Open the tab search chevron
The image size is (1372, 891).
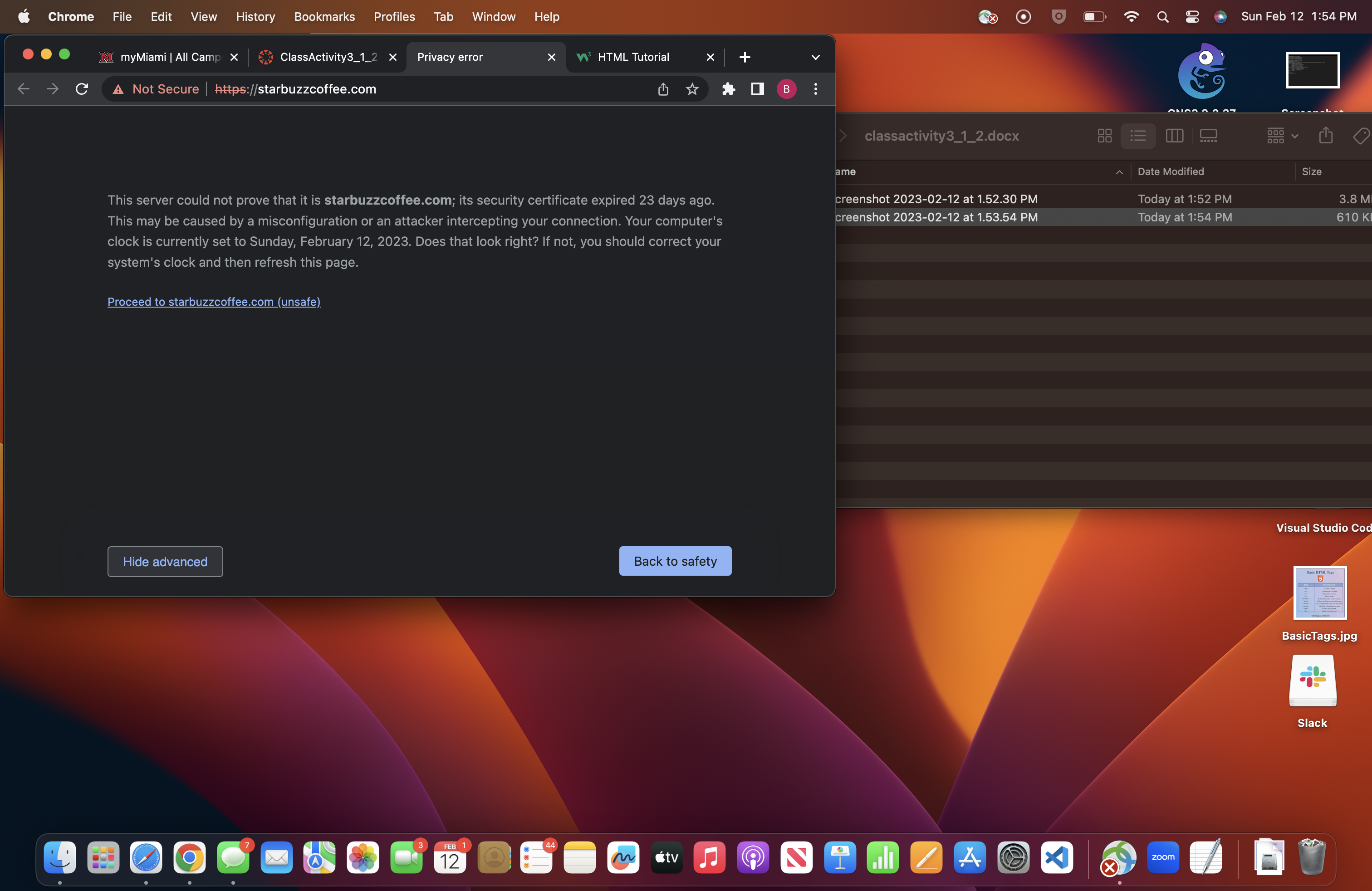(815, 57)
